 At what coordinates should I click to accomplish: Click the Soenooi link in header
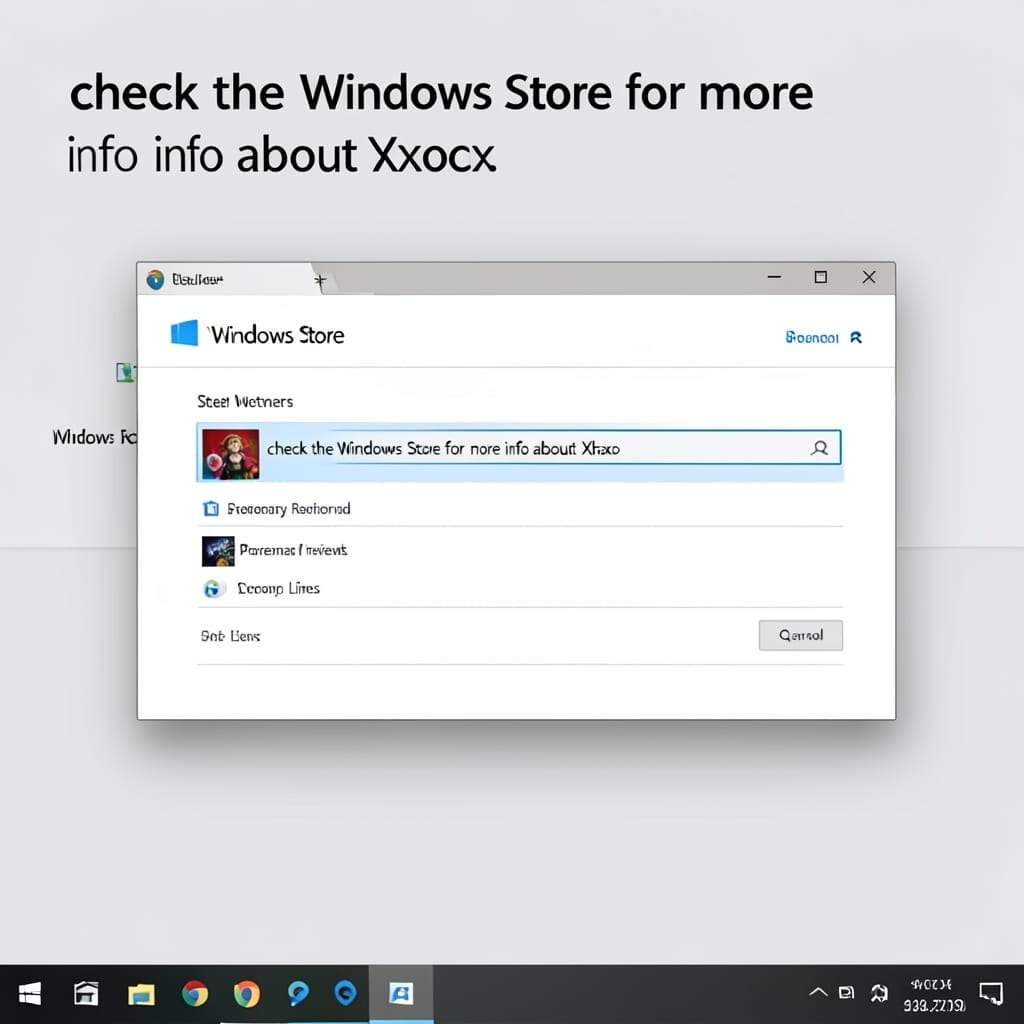tap(812, 338)
